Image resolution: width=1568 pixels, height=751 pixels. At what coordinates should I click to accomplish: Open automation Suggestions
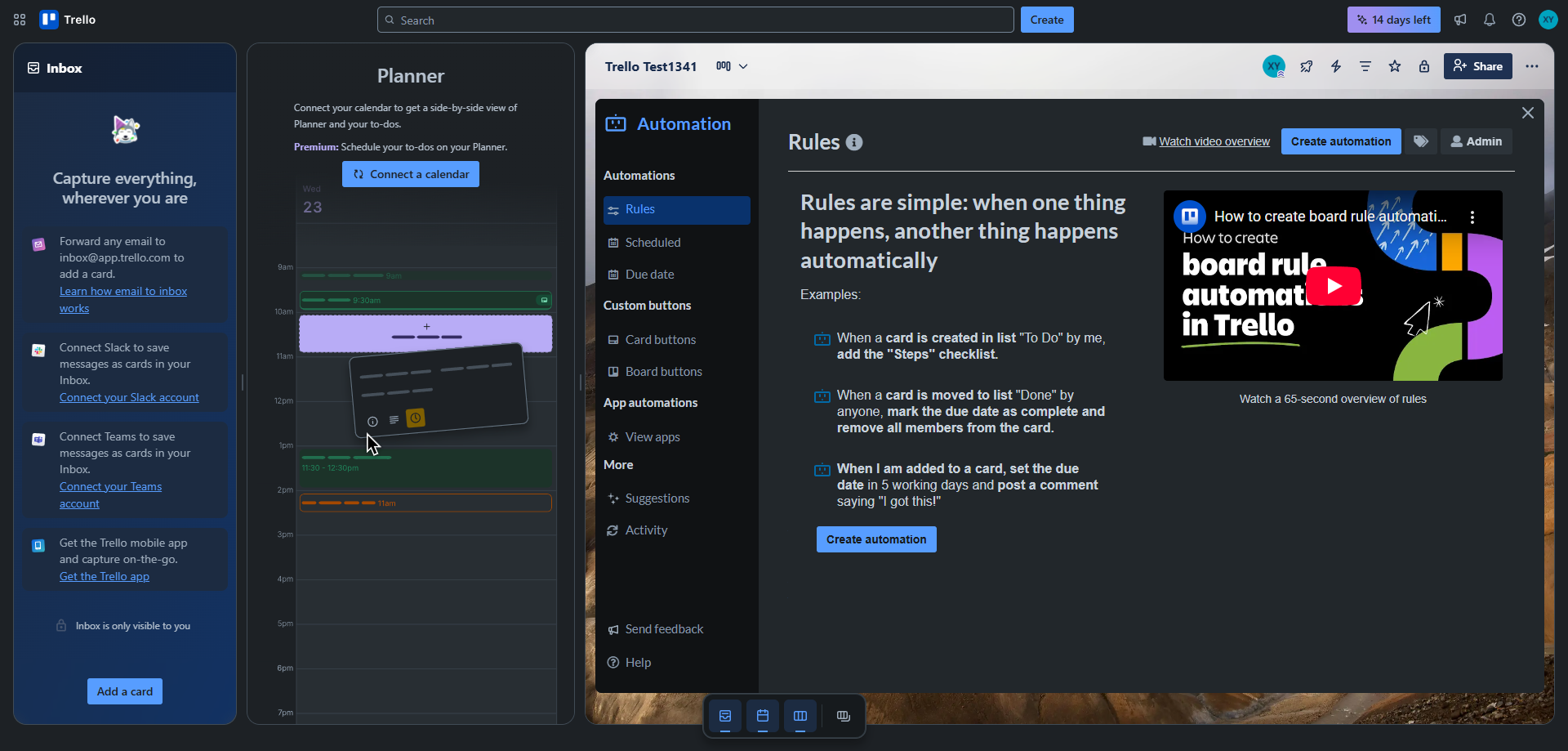[x=677, y=498]
